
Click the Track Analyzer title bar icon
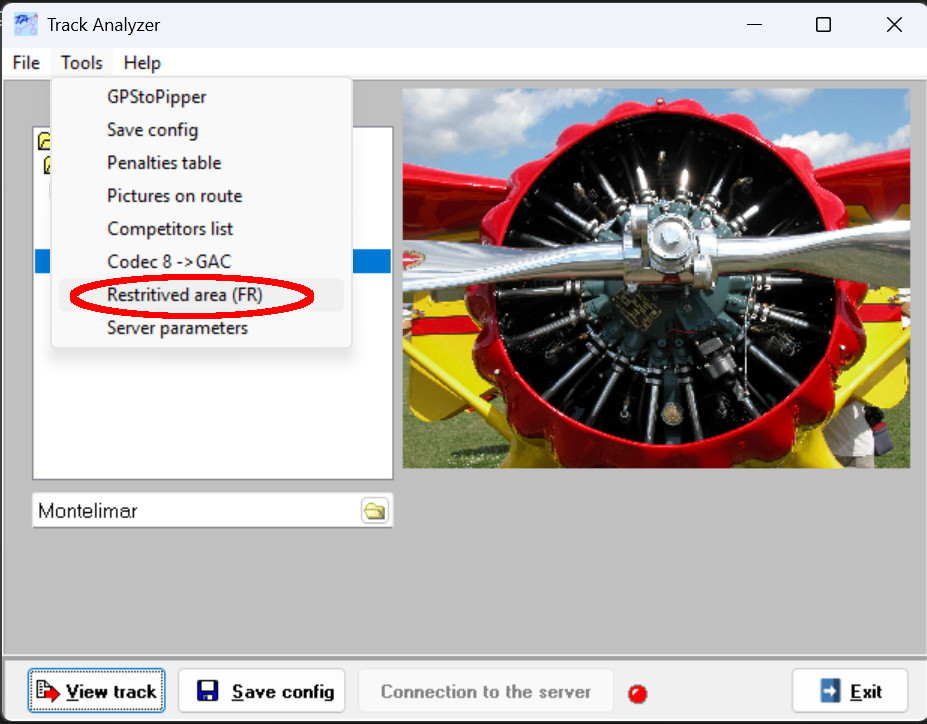(x=25, y=24)
